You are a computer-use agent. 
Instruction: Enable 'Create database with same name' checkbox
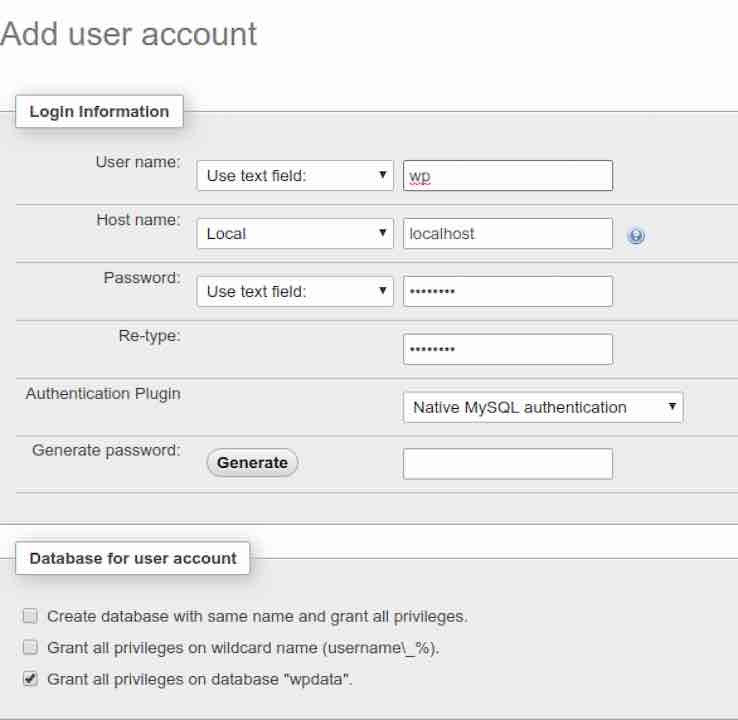click(x=30, y=616)
